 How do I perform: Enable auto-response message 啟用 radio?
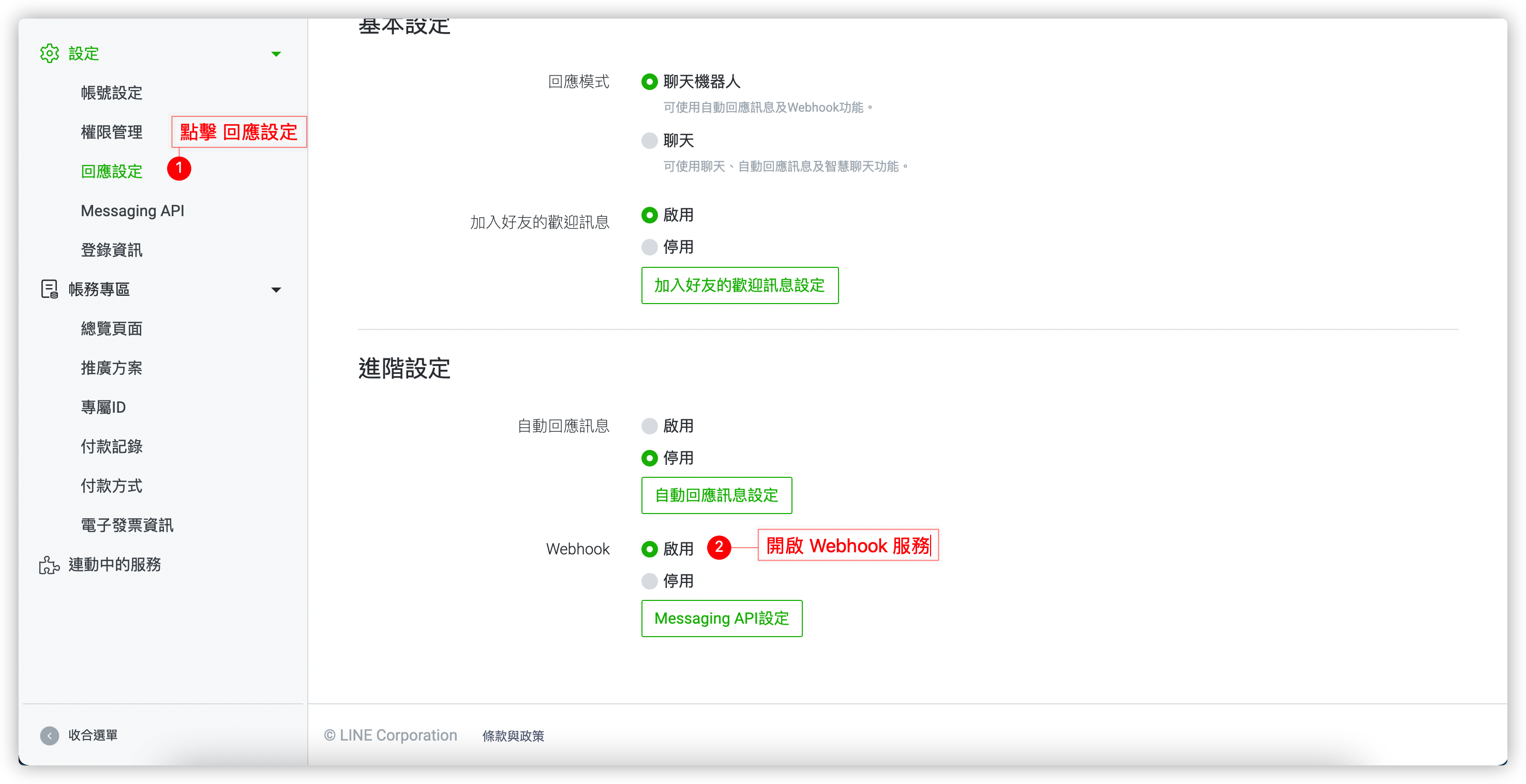[649, 426]
